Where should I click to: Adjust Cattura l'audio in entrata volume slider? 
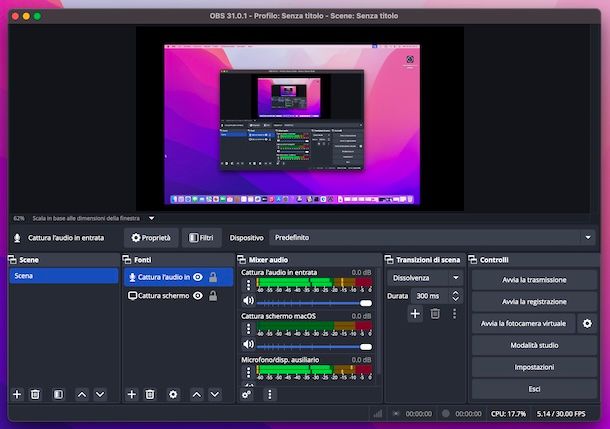314,303
